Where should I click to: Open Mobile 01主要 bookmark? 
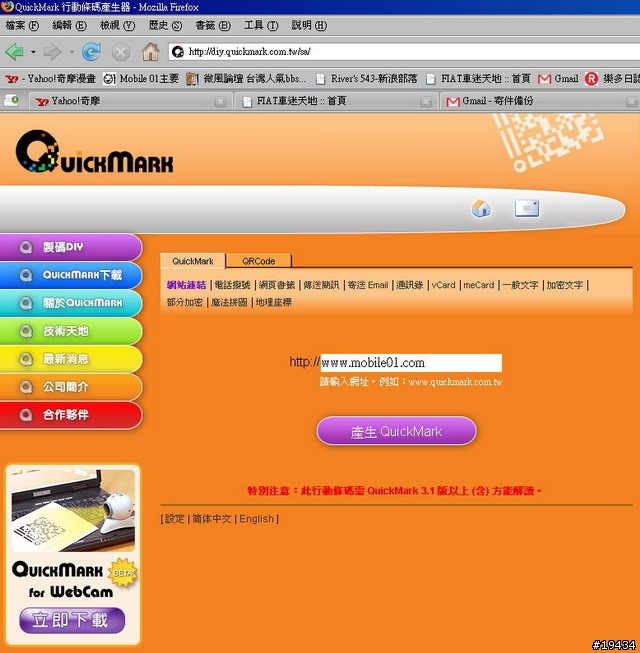(x=141, y=78)
